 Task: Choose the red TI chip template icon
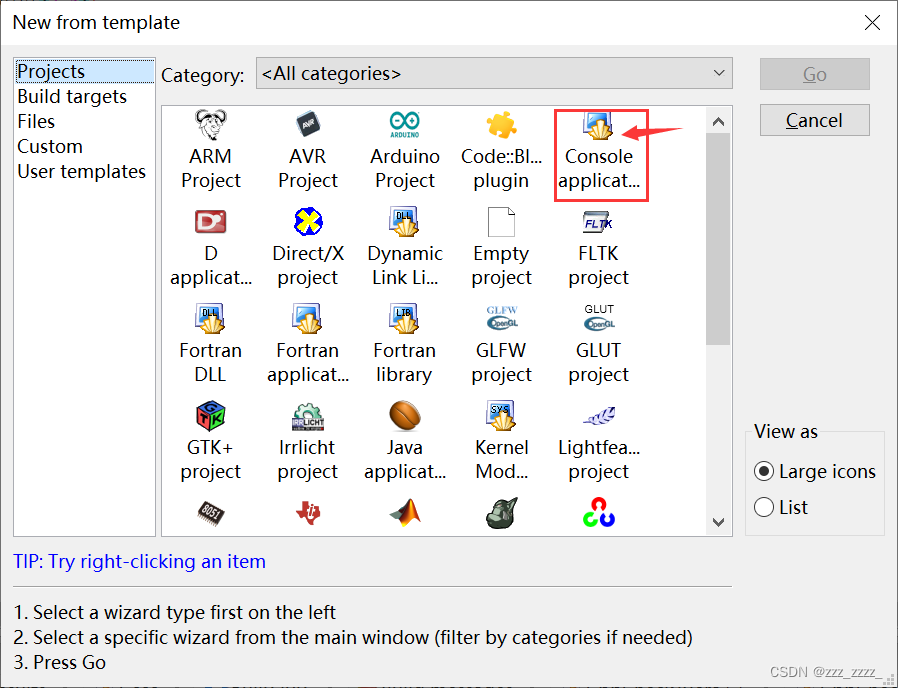(x=308, y=513)
